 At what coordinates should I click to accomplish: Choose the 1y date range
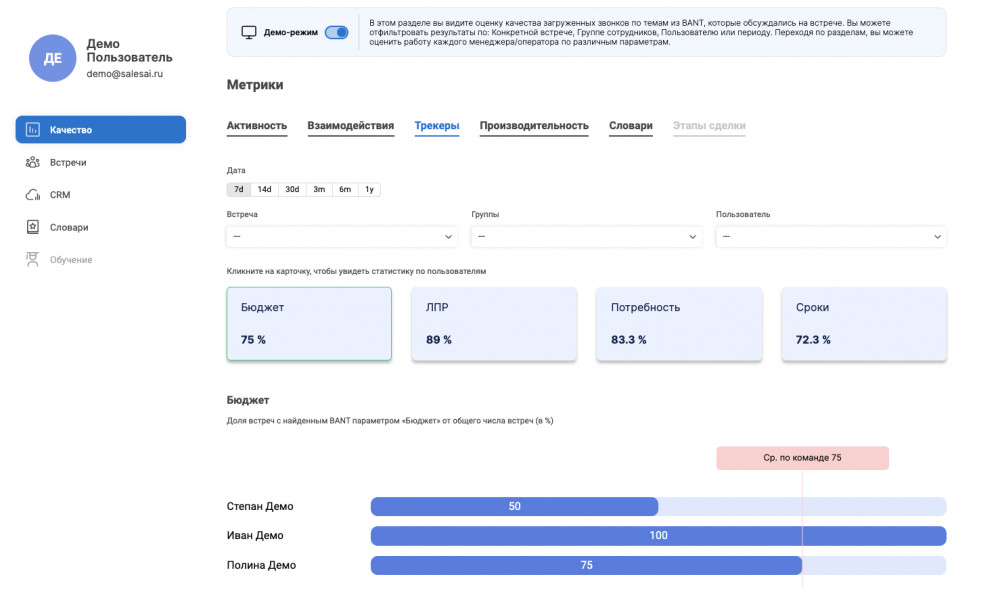tap(369, 189)
